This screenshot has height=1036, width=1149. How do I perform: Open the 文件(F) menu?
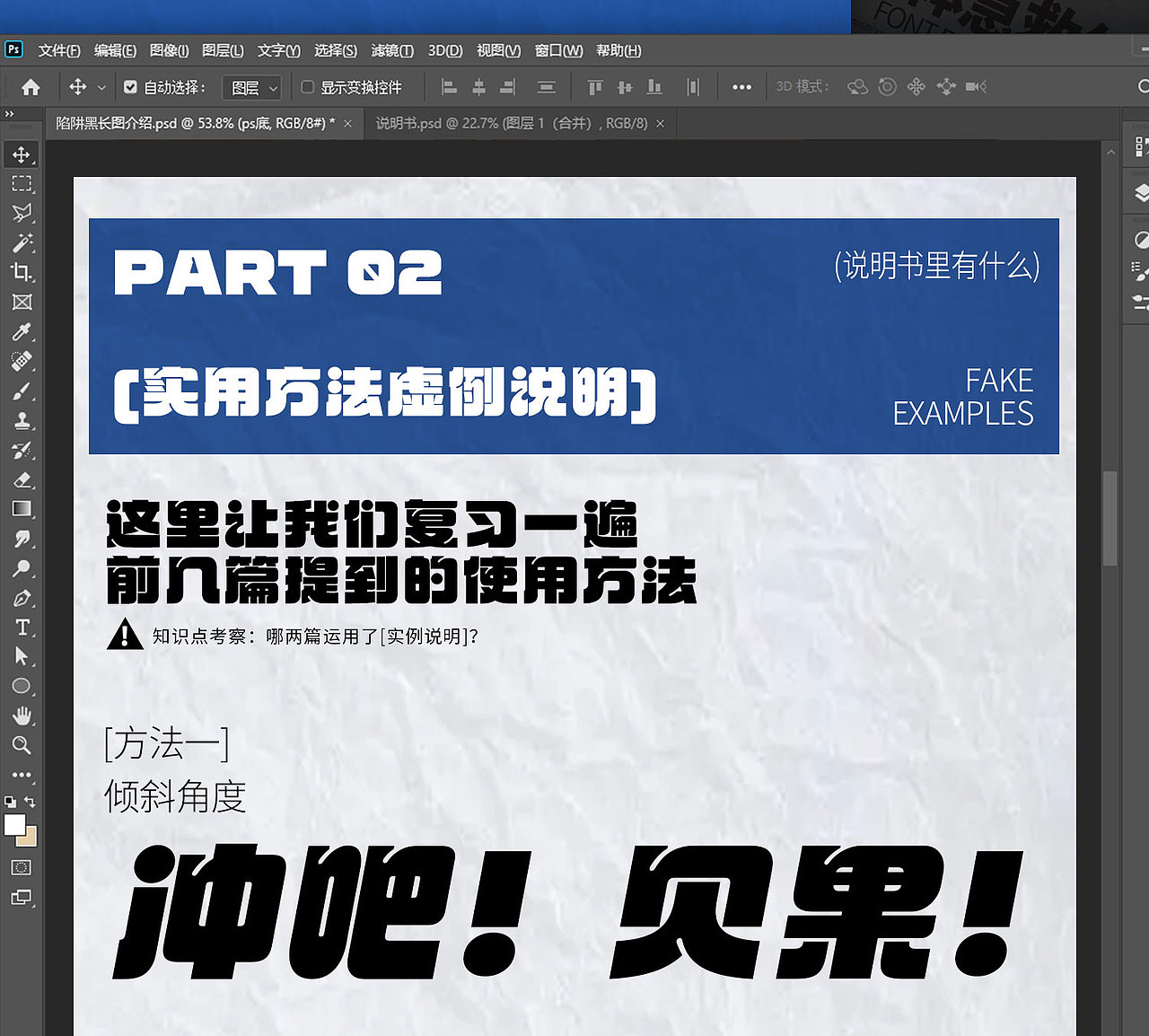tap(59, 50)
